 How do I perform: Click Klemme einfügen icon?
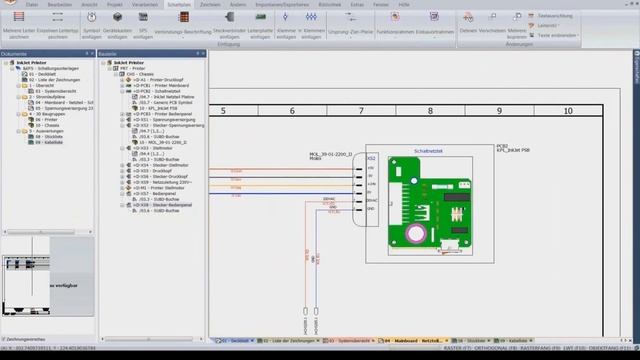tap(286, 17)
